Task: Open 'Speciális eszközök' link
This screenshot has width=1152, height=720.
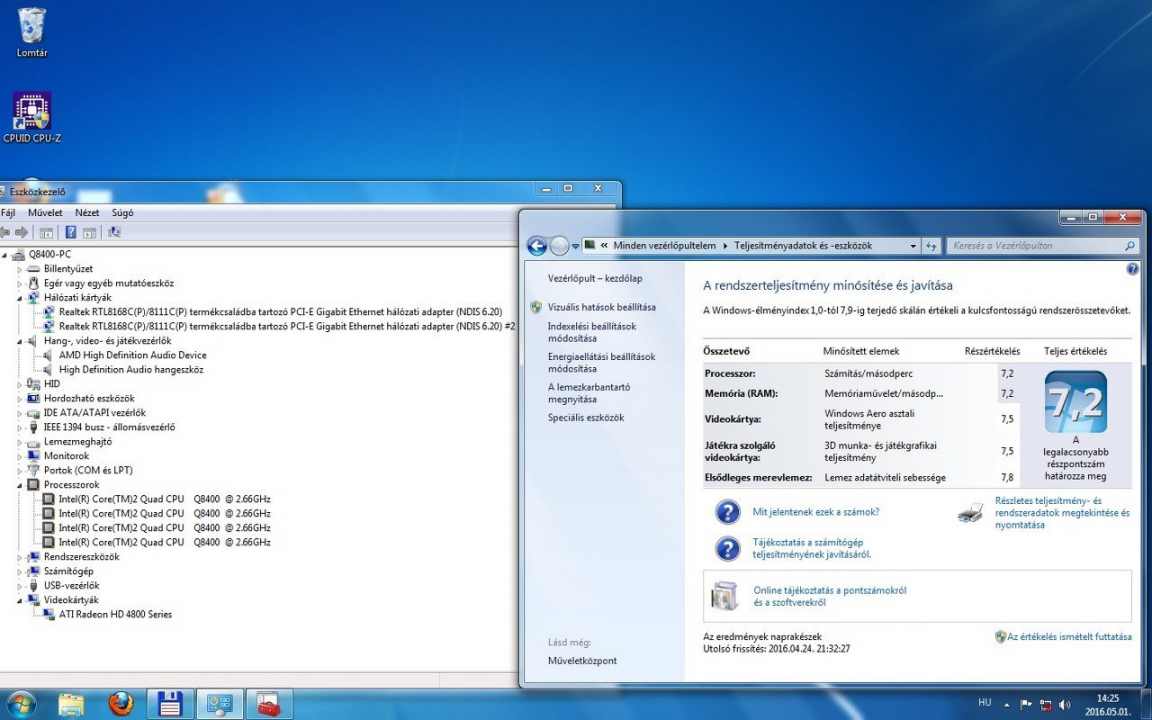Action: [x=586, y=417]
